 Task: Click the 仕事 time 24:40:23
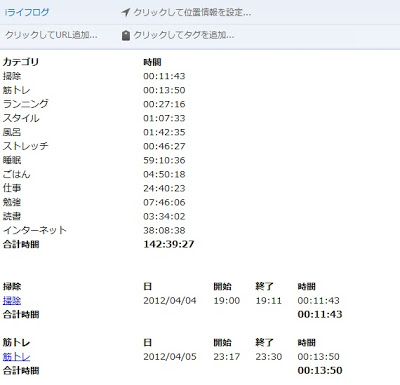[x=164, y=188]
